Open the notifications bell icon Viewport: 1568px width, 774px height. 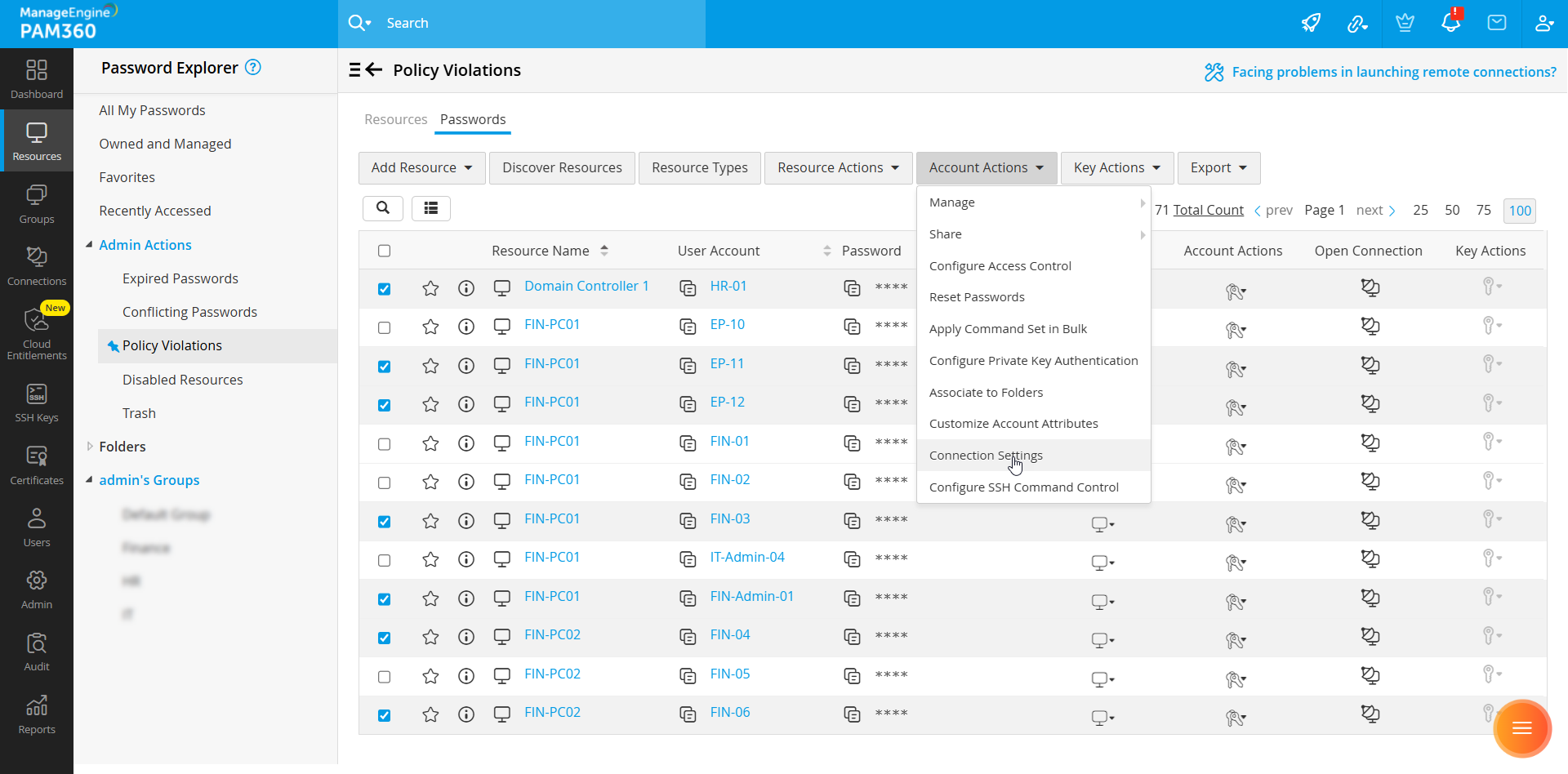[1450, 23]
